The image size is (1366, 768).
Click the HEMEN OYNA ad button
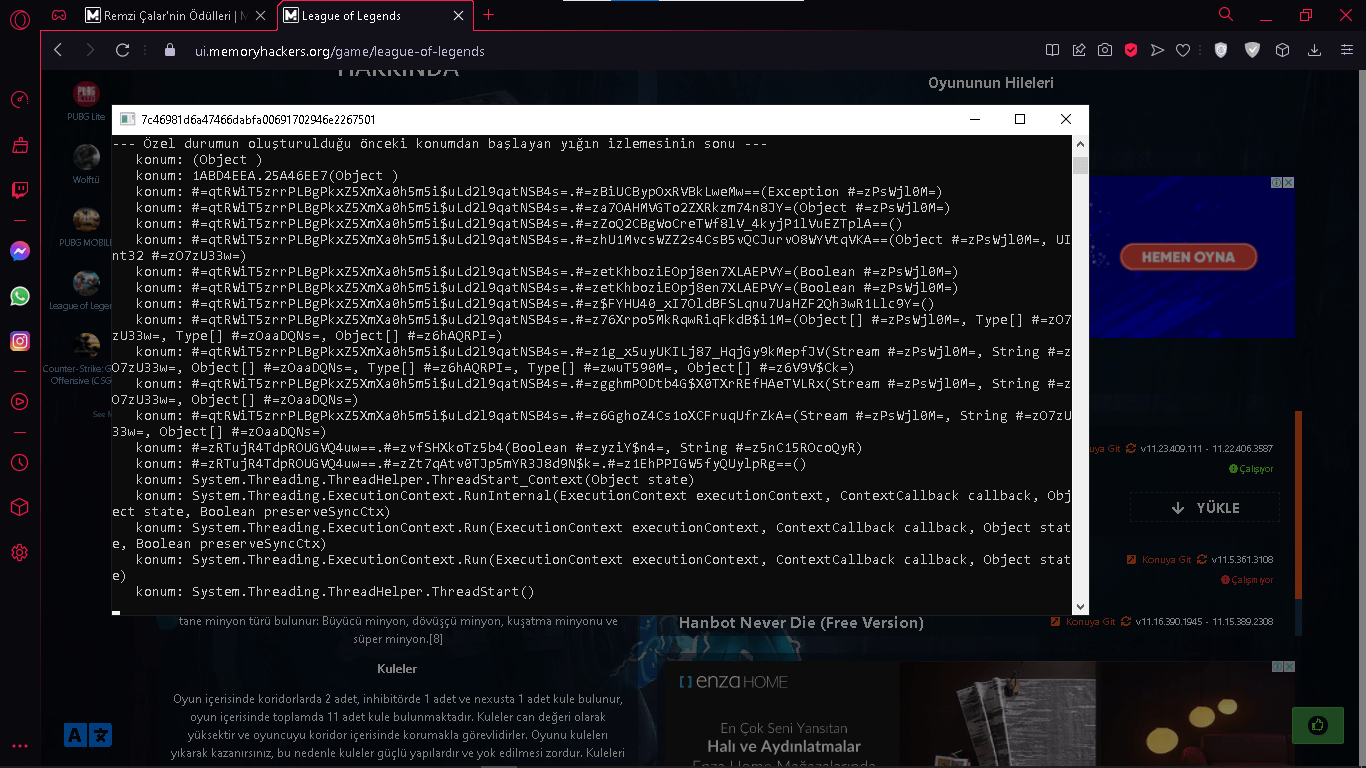point(1187,257)
